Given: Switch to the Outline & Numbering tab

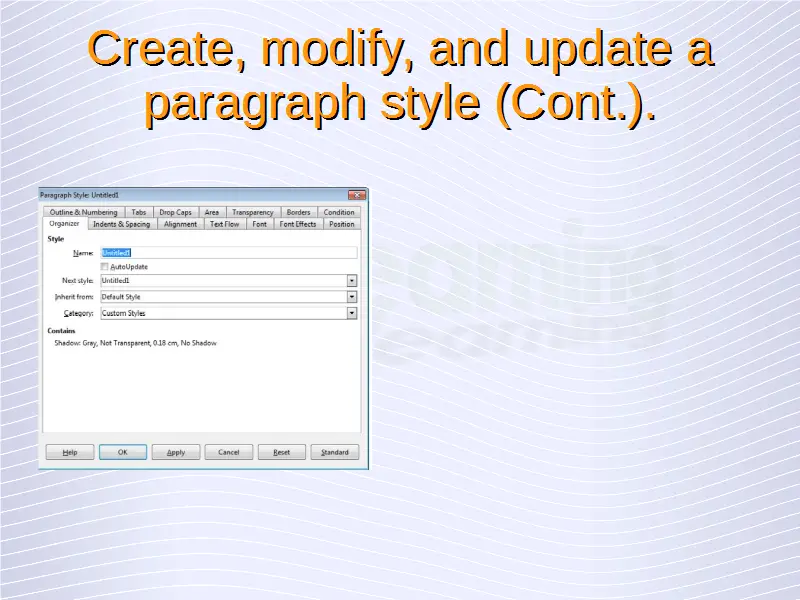Looking at the screenshot, I should click(x=83, y=212).
